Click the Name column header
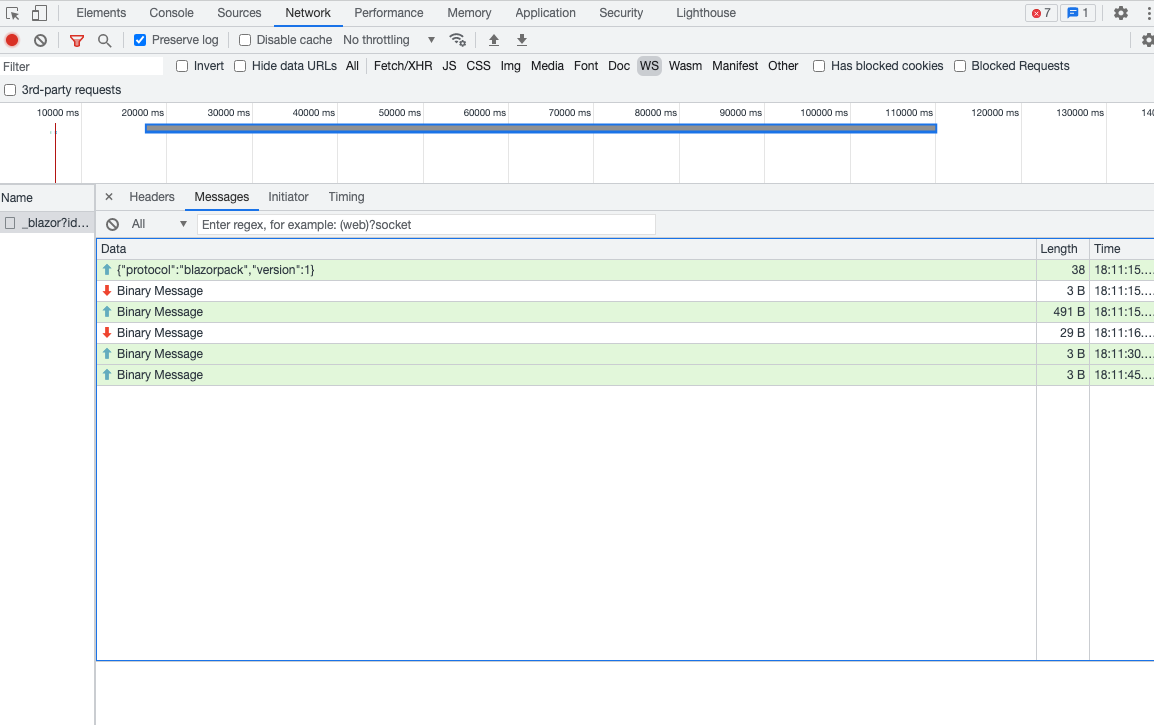Viewport: 1154px width, 725px height. 47,198
